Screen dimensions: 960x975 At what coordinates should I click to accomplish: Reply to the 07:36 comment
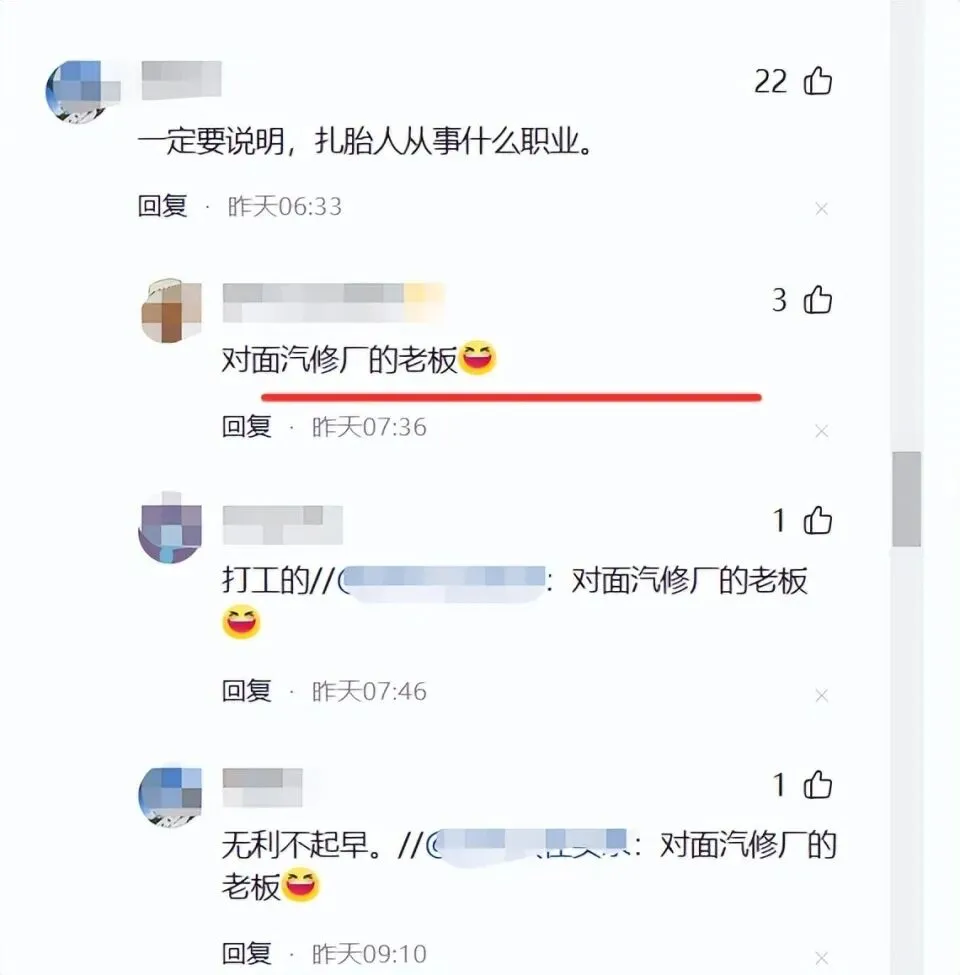(x=246, y=427)
